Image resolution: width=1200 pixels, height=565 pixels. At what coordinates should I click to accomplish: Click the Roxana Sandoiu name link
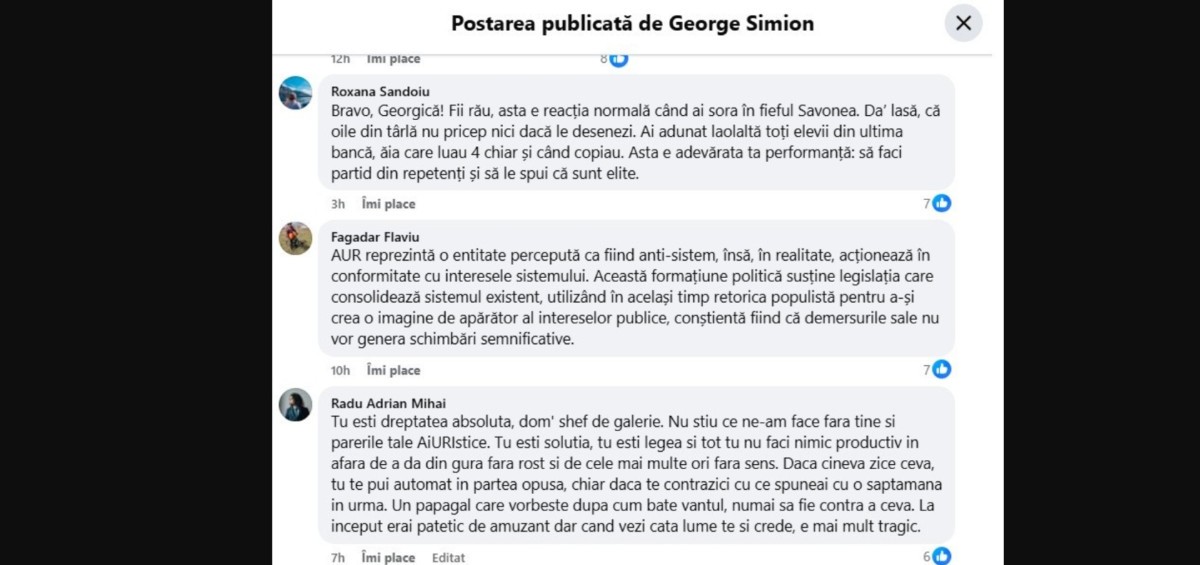point(380,91)
